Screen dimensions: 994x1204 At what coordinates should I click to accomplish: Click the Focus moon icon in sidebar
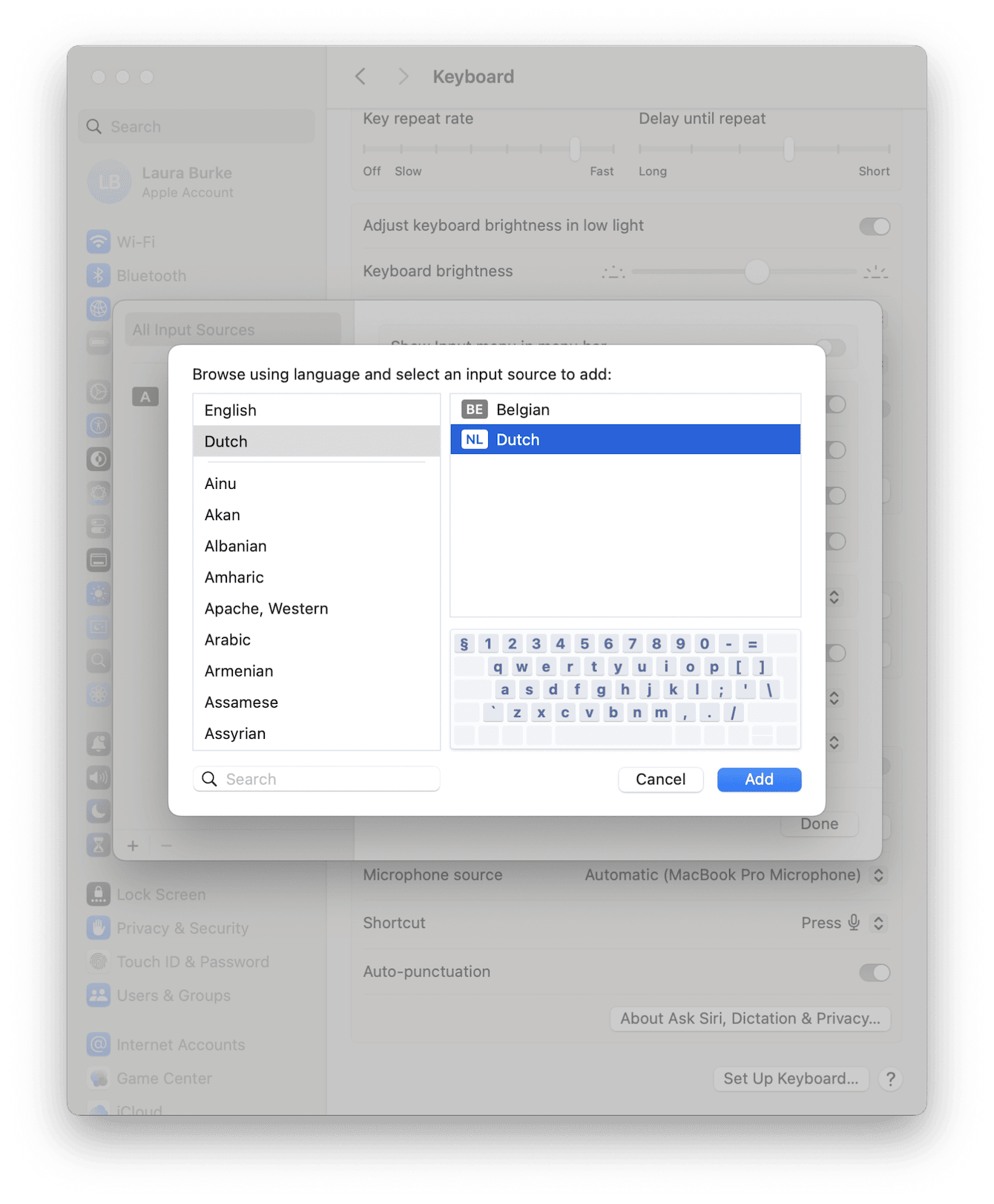pyautogui.click(x=98, y=811)
